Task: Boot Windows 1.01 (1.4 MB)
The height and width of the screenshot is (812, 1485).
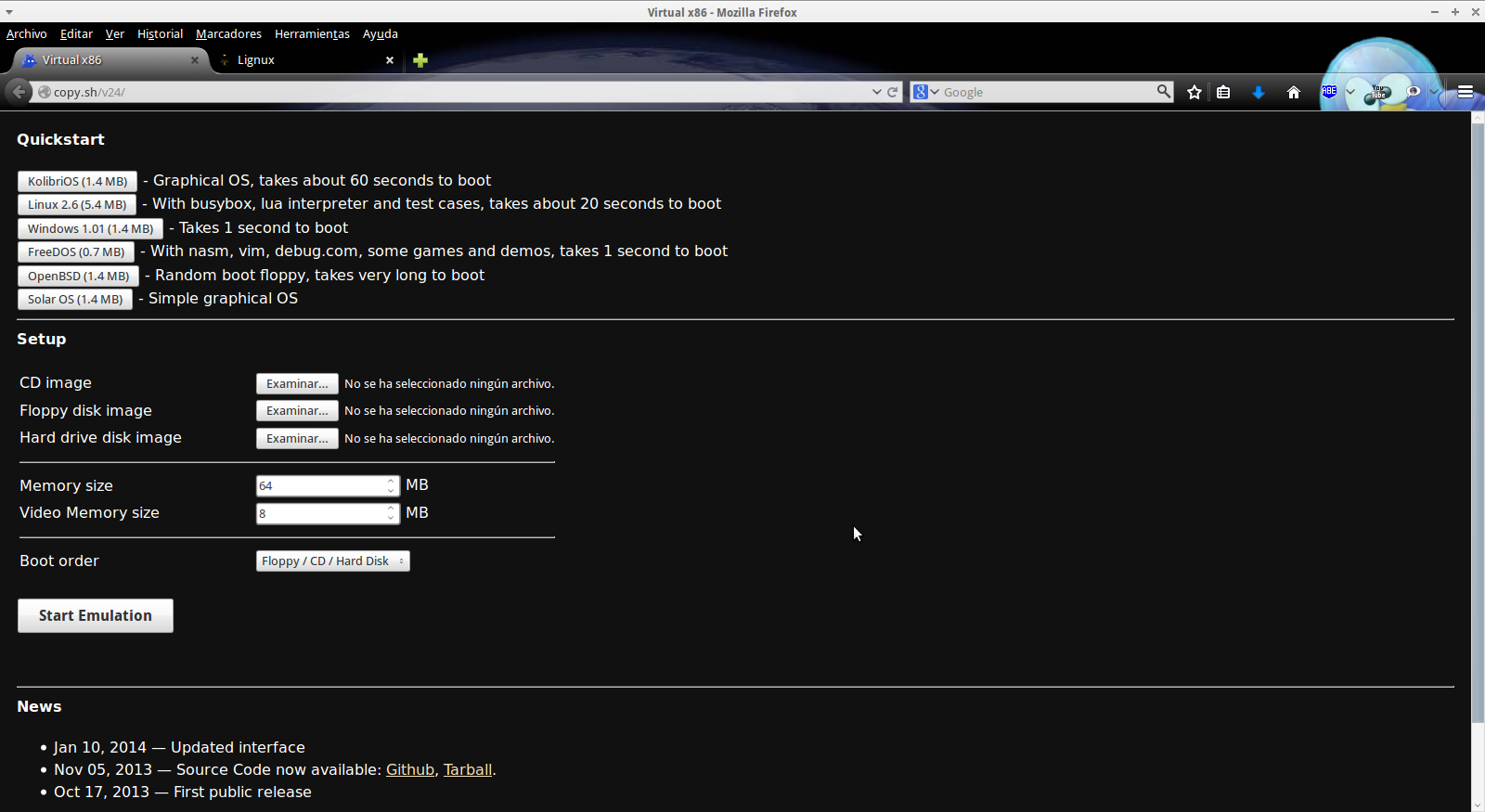Action: [91, 228]
